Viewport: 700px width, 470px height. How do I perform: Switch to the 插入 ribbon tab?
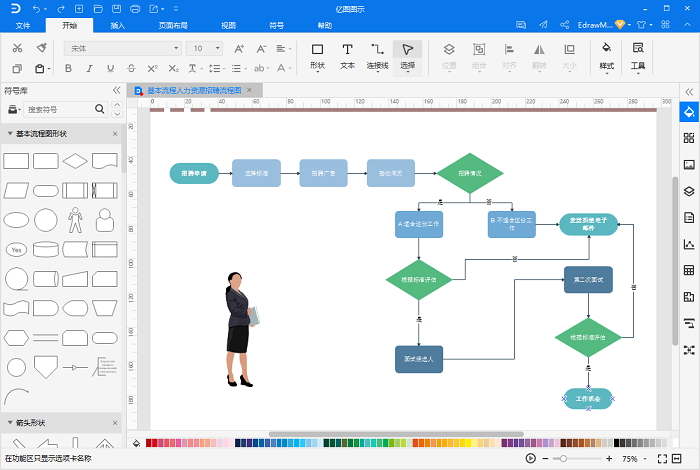(x=118, y=25)
